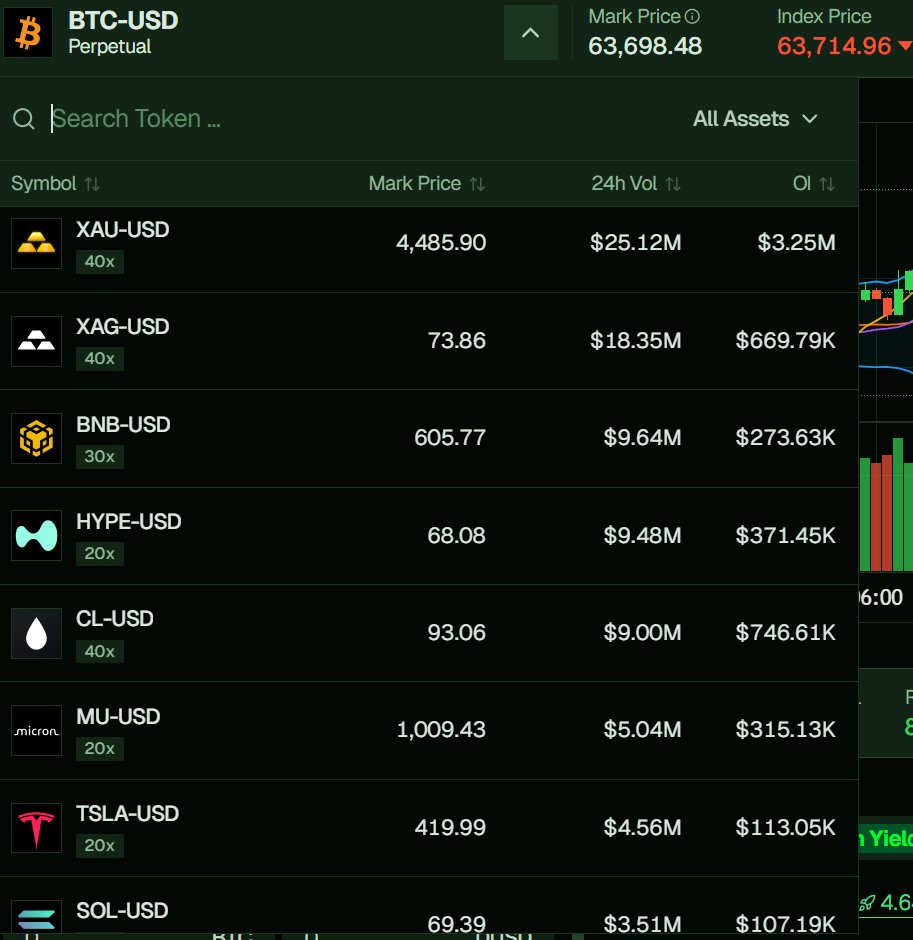Click the XAU-USD mark price 4,485.90
The image size is (913, 940).
point(441,243)
